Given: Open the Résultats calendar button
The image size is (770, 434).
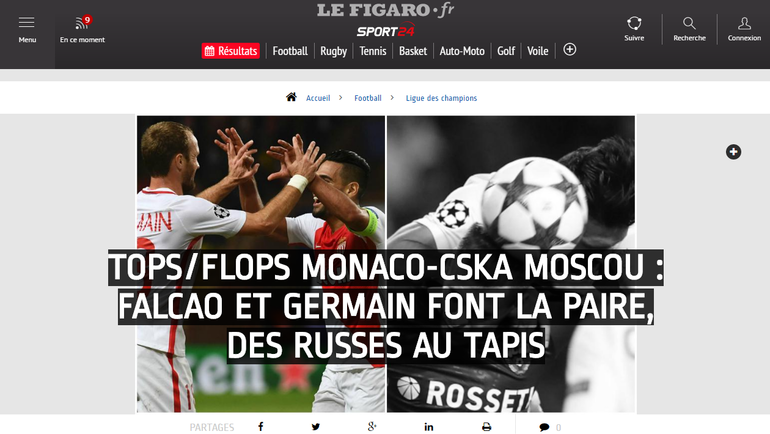Looking at the screenshot, I should coord(231,51).
